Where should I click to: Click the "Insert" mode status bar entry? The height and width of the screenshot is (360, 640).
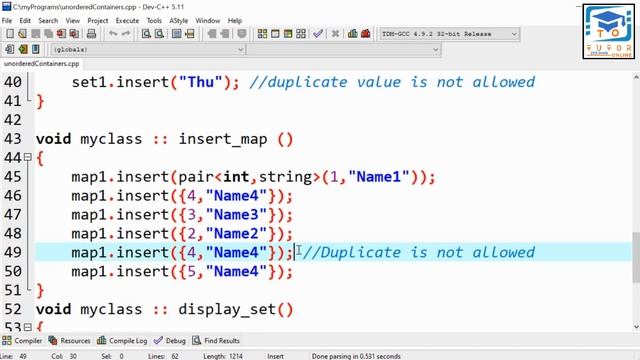[x=275, y=356]
